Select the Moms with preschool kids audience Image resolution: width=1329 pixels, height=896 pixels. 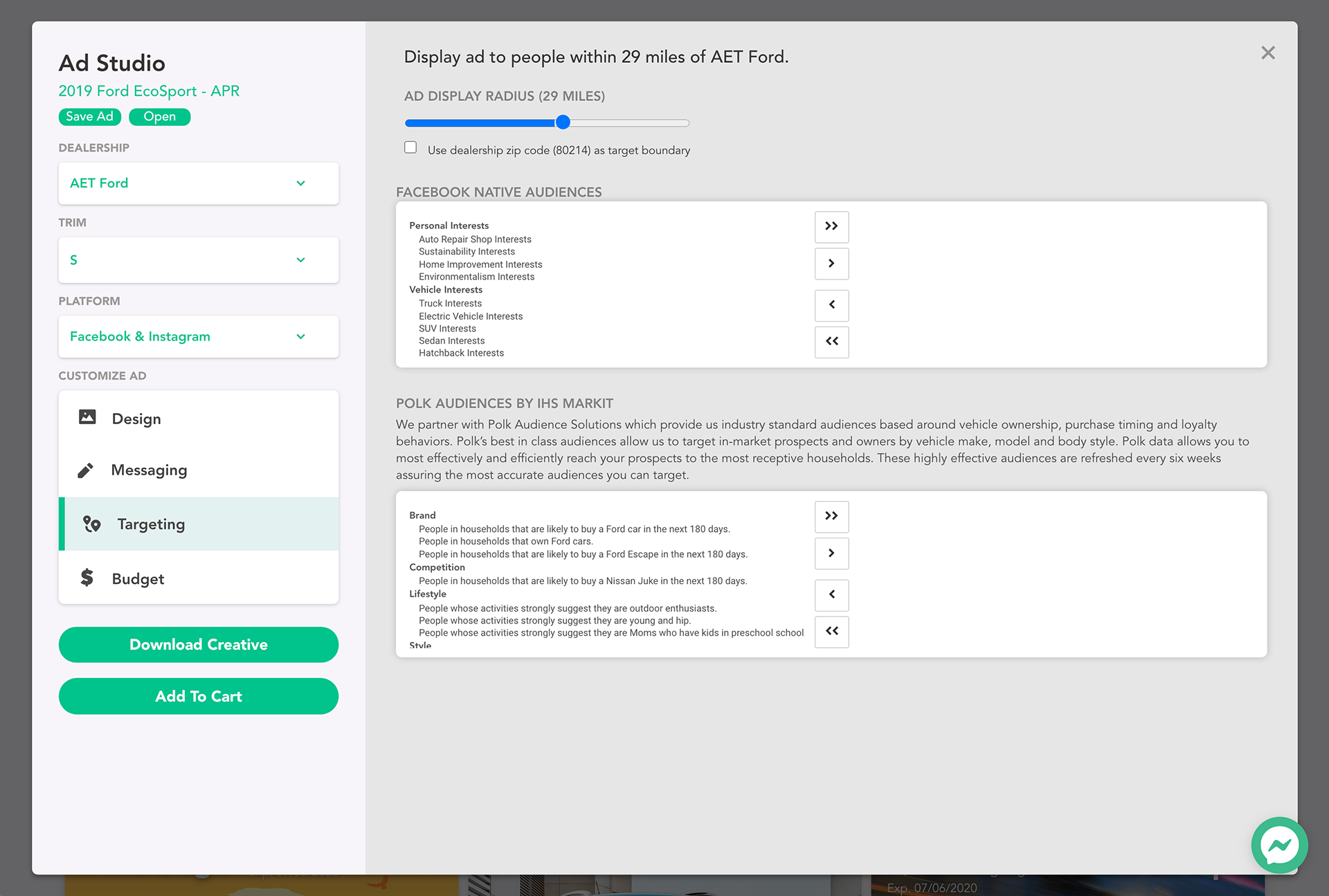click(x=611, y=633)
